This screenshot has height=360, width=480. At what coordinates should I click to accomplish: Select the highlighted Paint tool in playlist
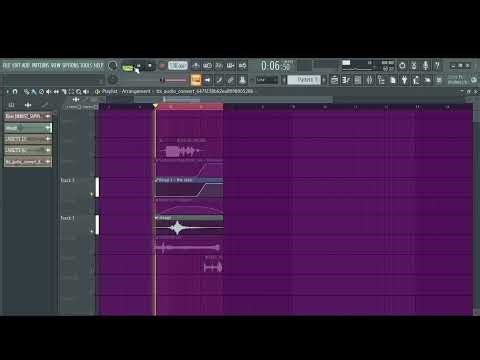coord(34,92)
